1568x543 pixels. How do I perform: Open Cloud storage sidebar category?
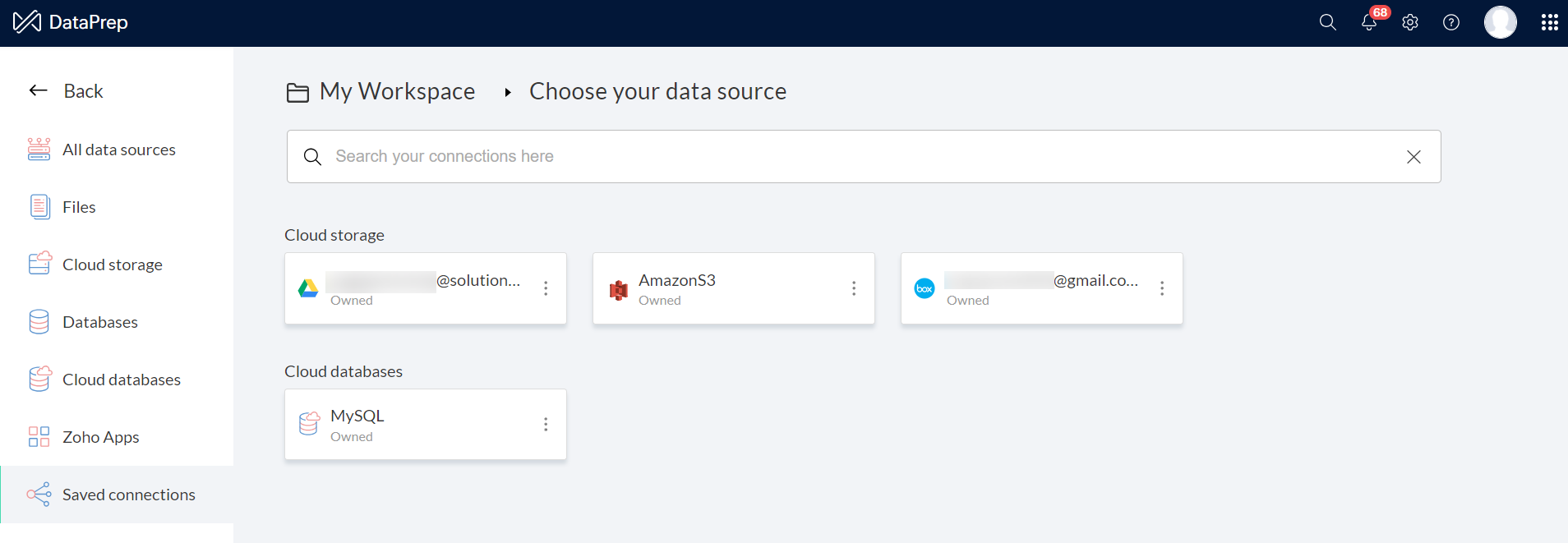[112, 265]
